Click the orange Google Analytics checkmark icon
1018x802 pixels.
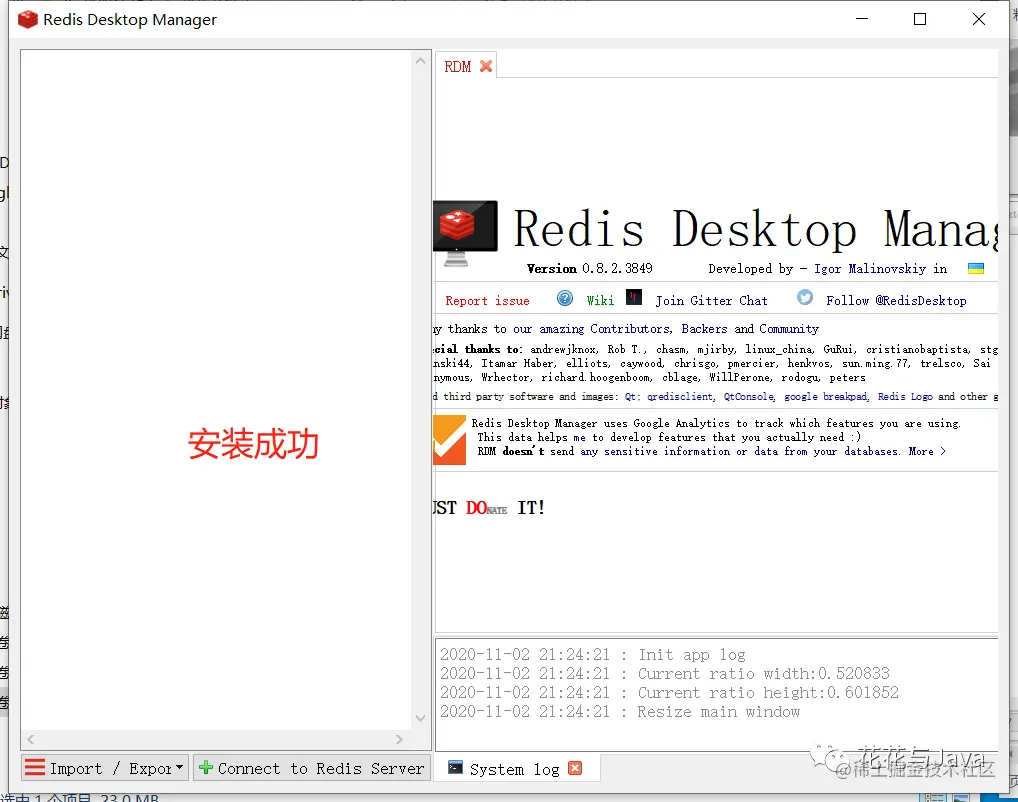[449, 440]
